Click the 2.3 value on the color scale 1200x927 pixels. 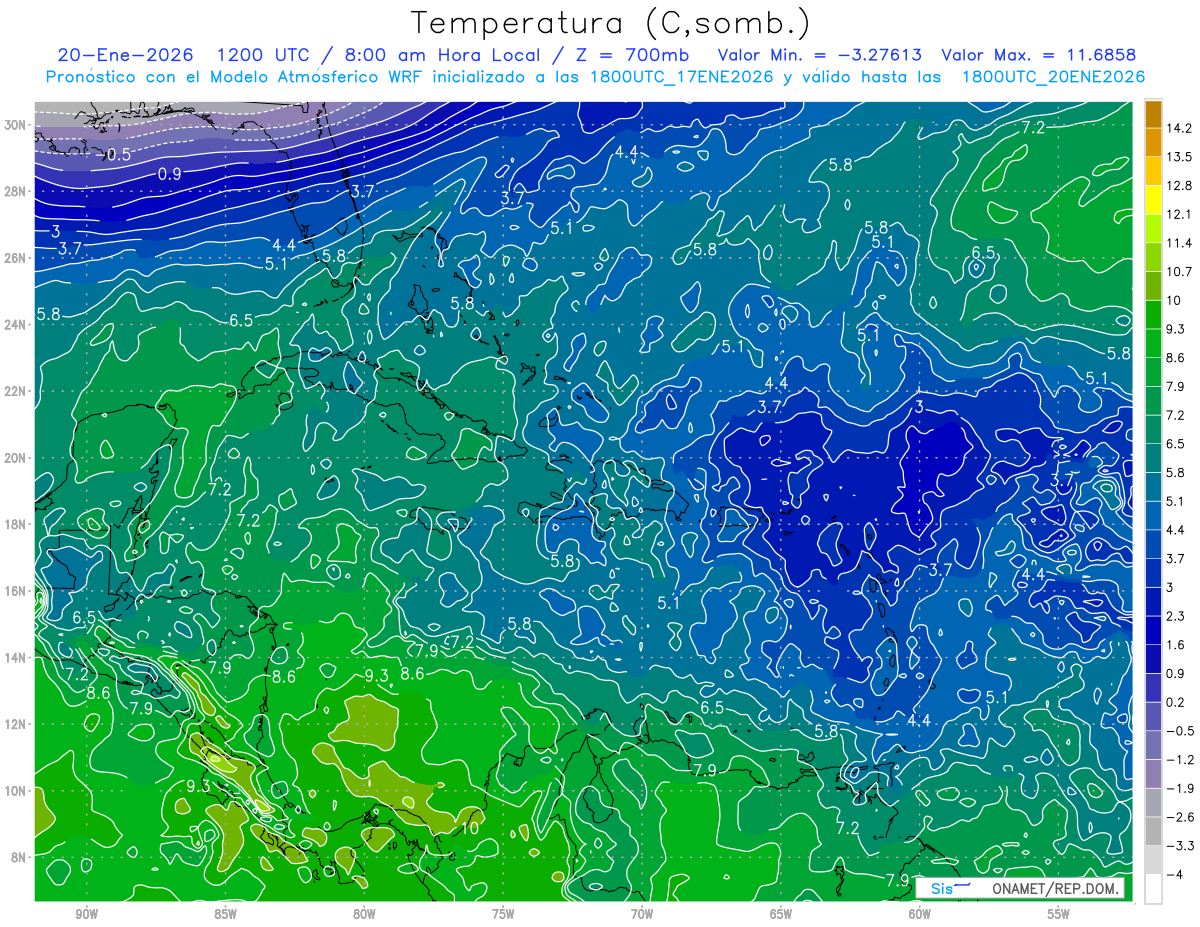coord(1176,616)
